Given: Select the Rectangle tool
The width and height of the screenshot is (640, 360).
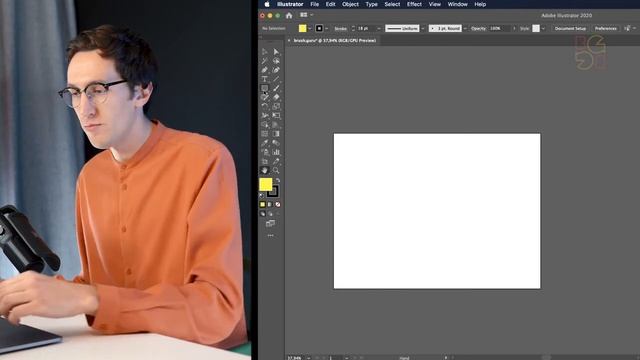Looking at the screenshot, I should [x=264, y=88].
